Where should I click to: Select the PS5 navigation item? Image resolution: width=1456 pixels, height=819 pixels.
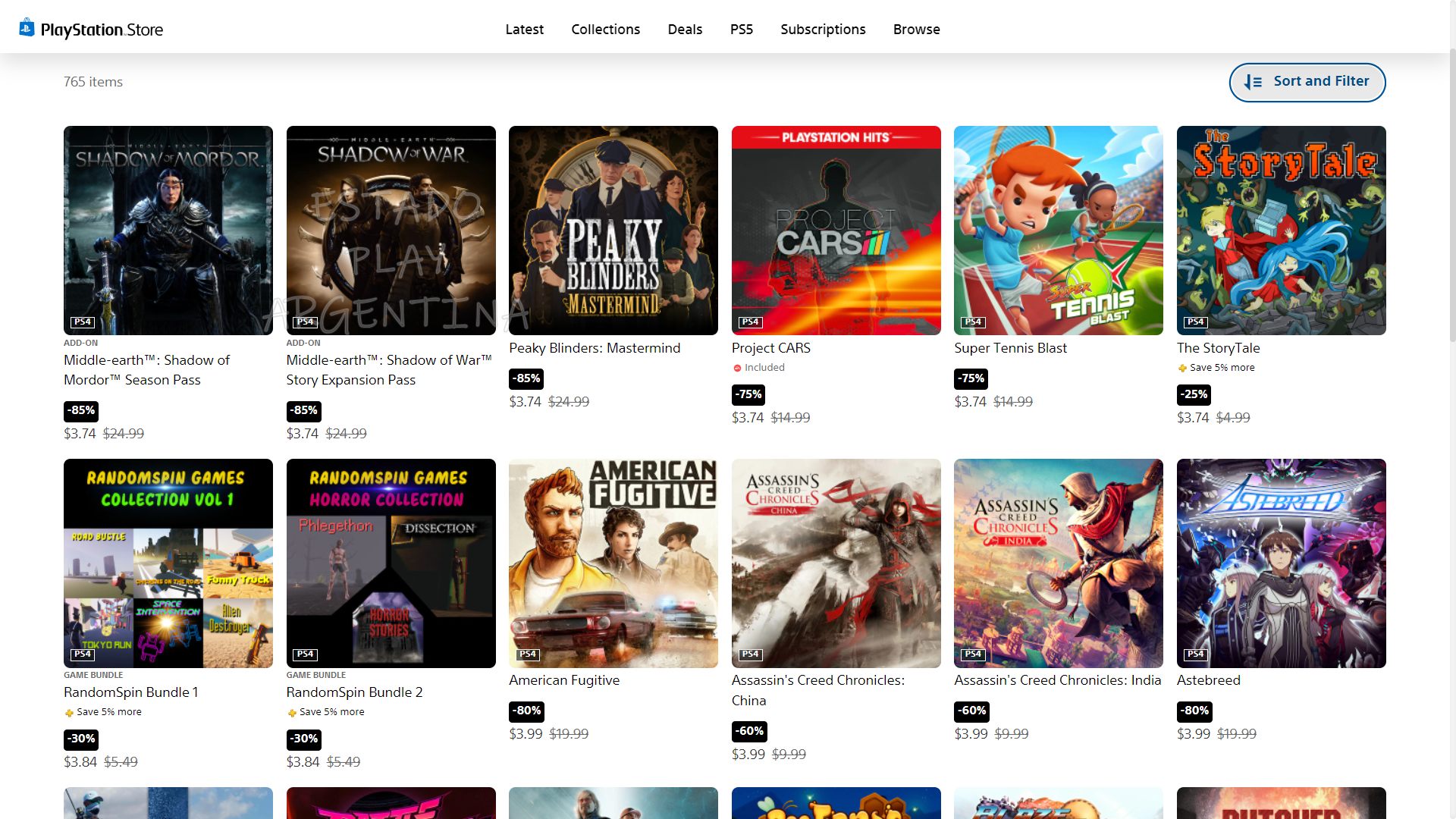point(741,29)
